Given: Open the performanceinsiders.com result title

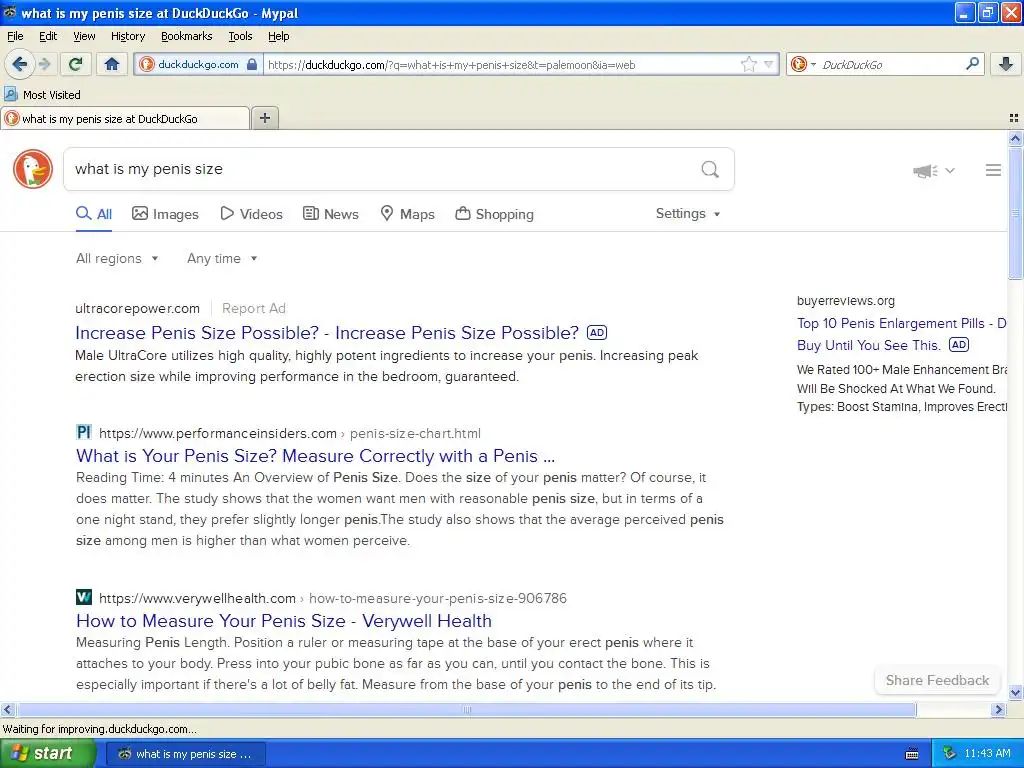Looking at the screenshot, I should click(x=315, y=456).
